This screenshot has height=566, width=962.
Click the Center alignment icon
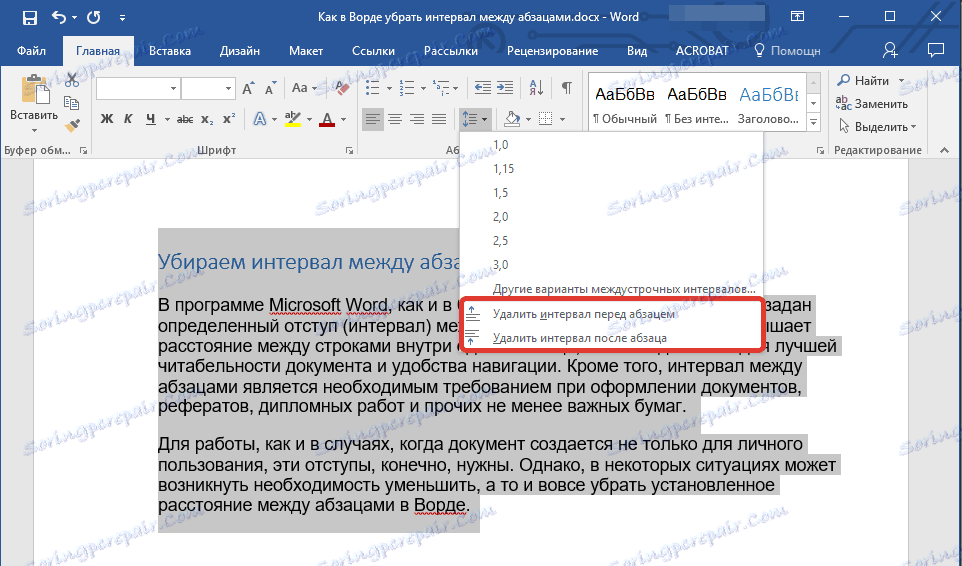(x=394, y=119)
